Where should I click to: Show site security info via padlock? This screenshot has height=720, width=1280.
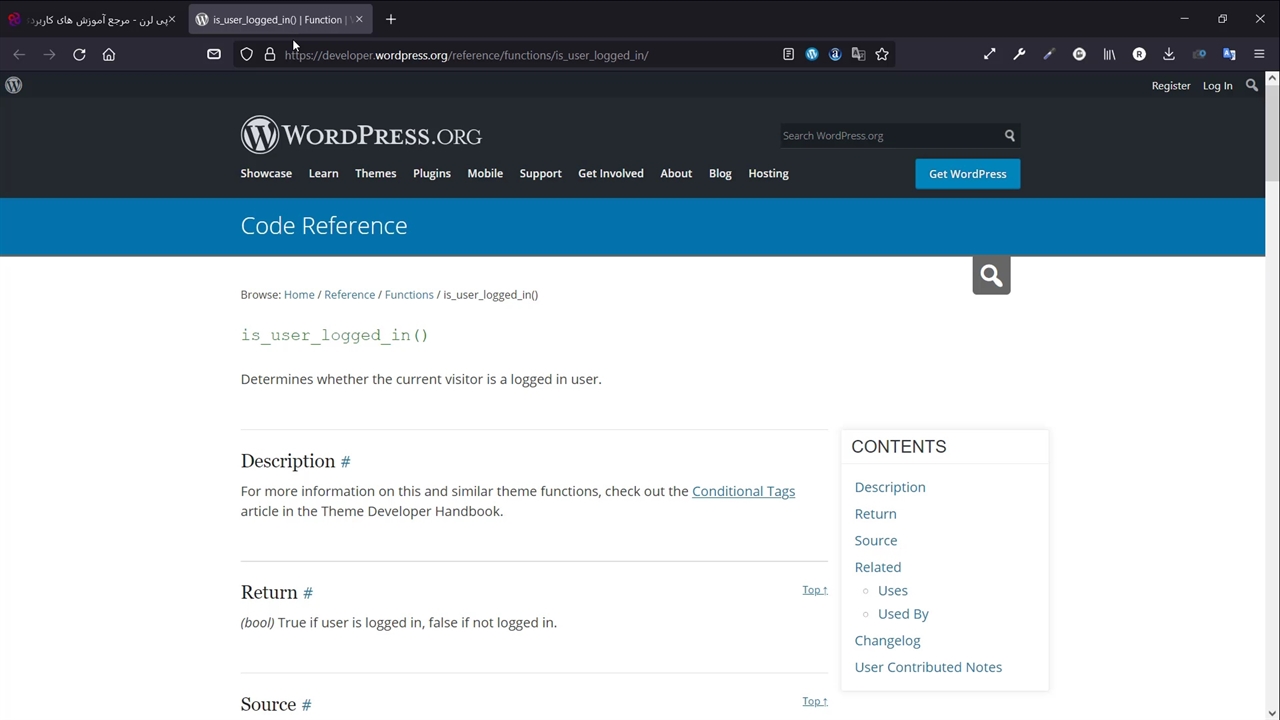tap(270, 55)
